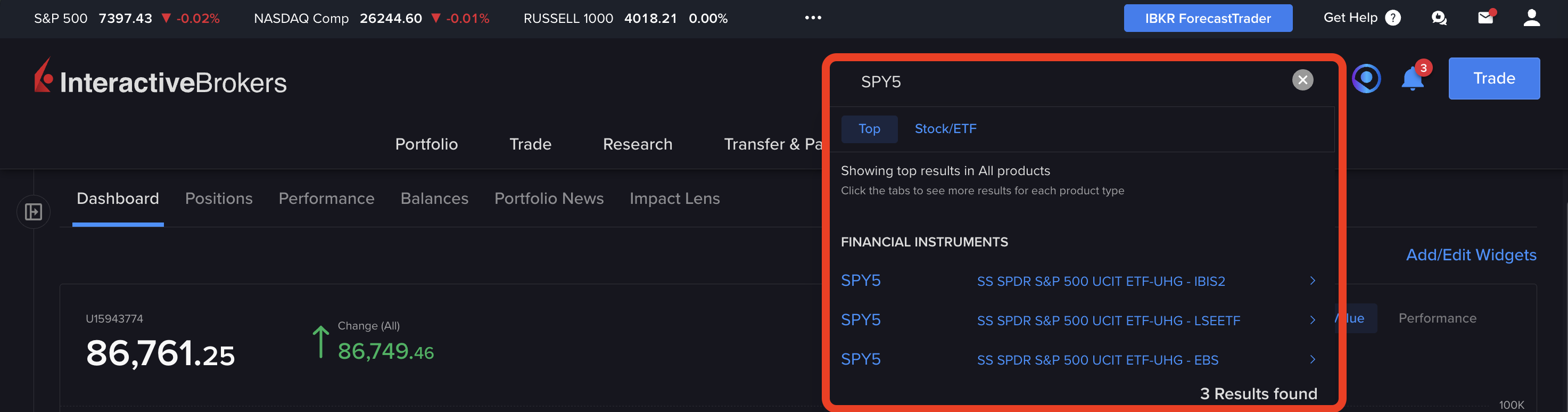Switch to the Dashboard tab

click(118, 199)
